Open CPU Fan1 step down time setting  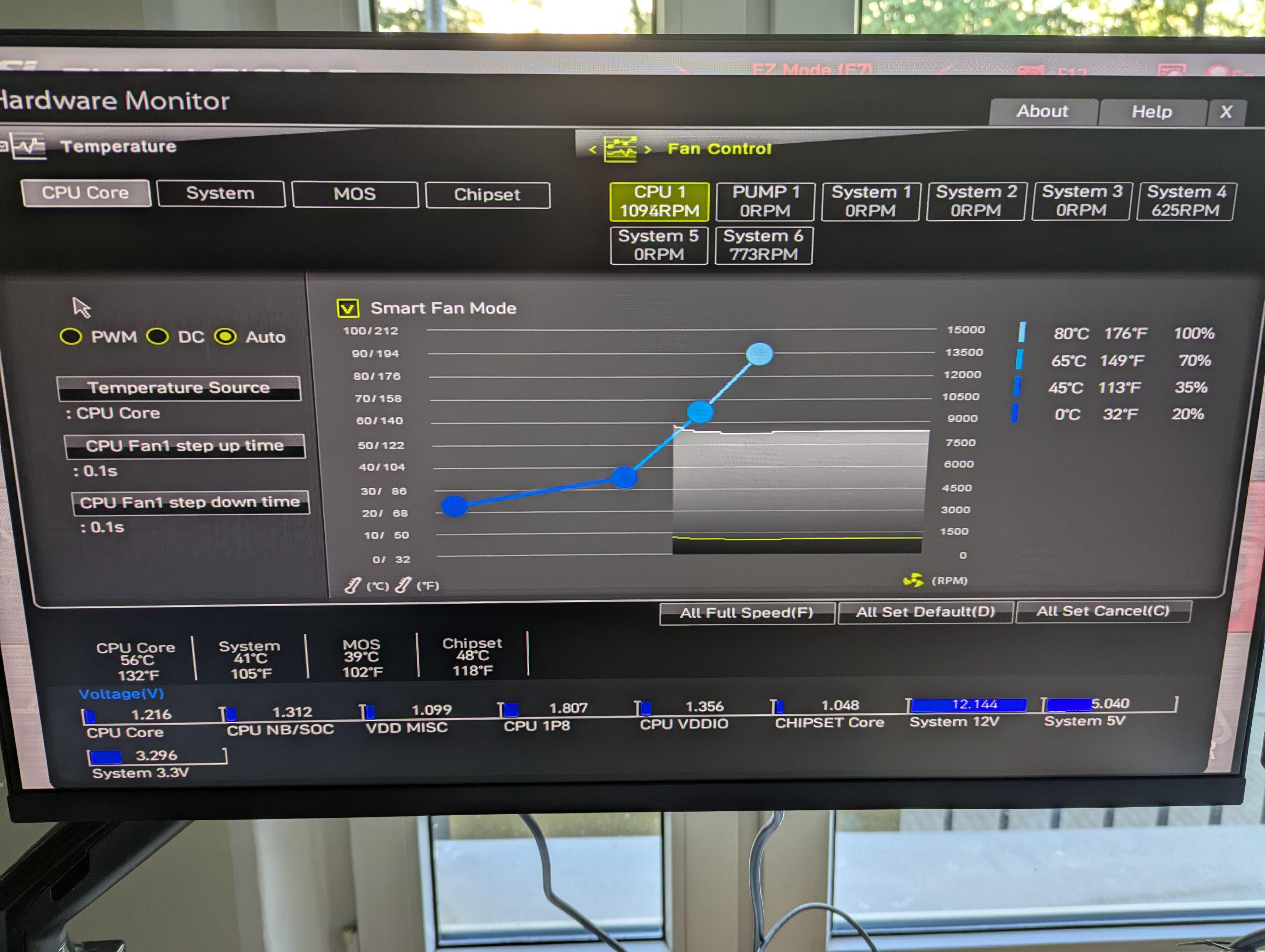(x=190, y=502)
